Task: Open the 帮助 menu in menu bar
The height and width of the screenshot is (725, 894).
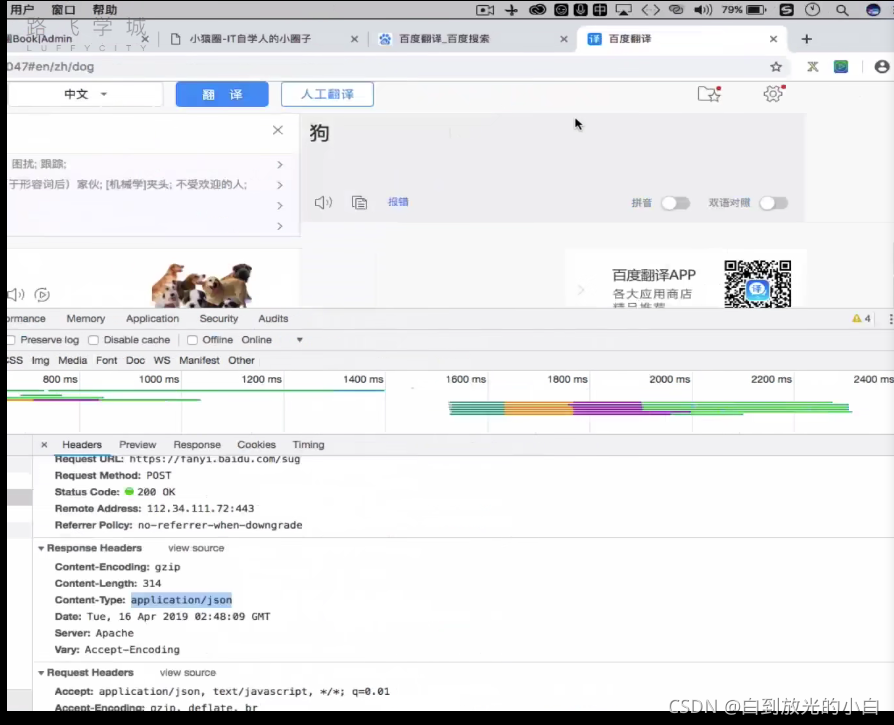Action: (104, 10)
